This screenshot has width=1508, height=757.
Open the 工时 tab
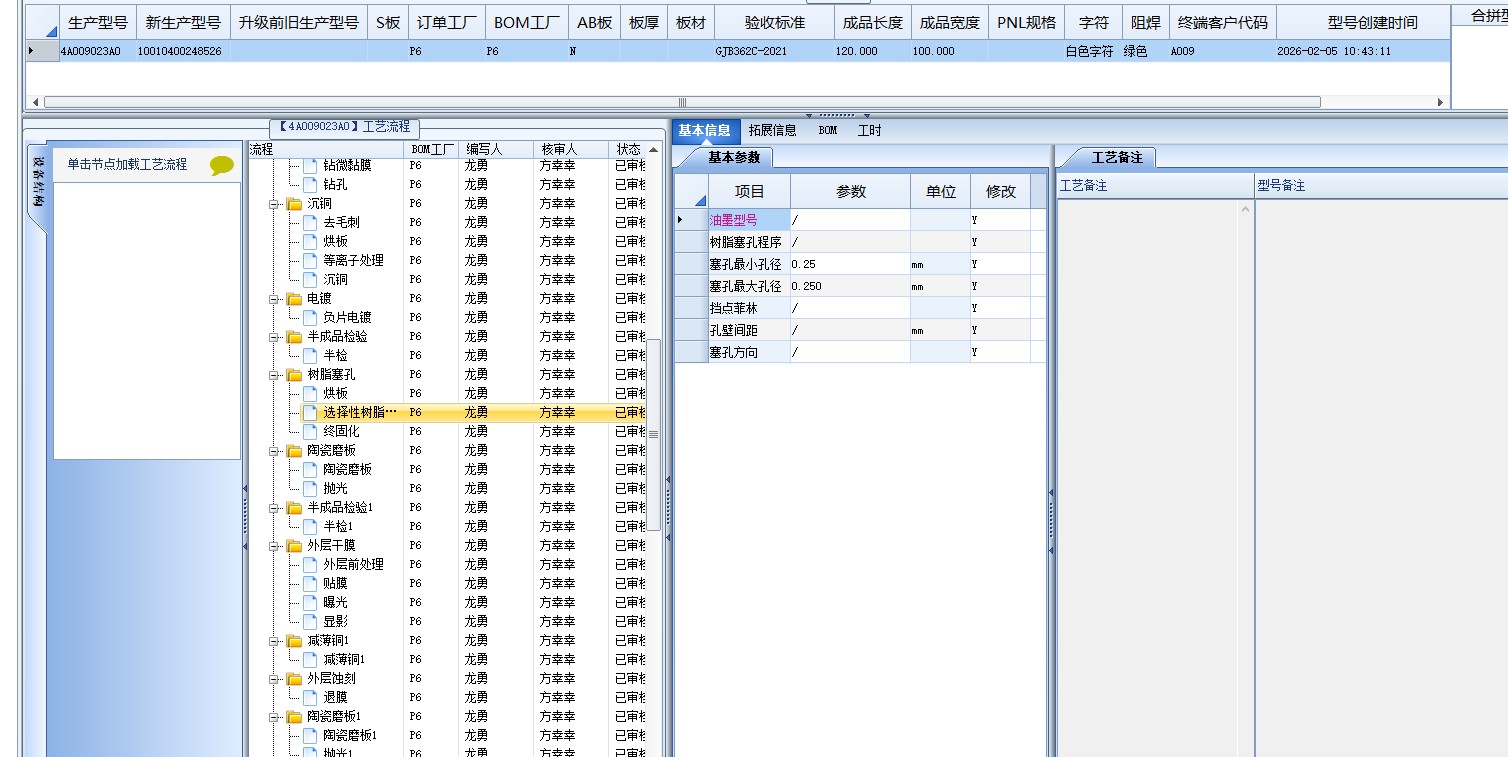coord(870,130)
